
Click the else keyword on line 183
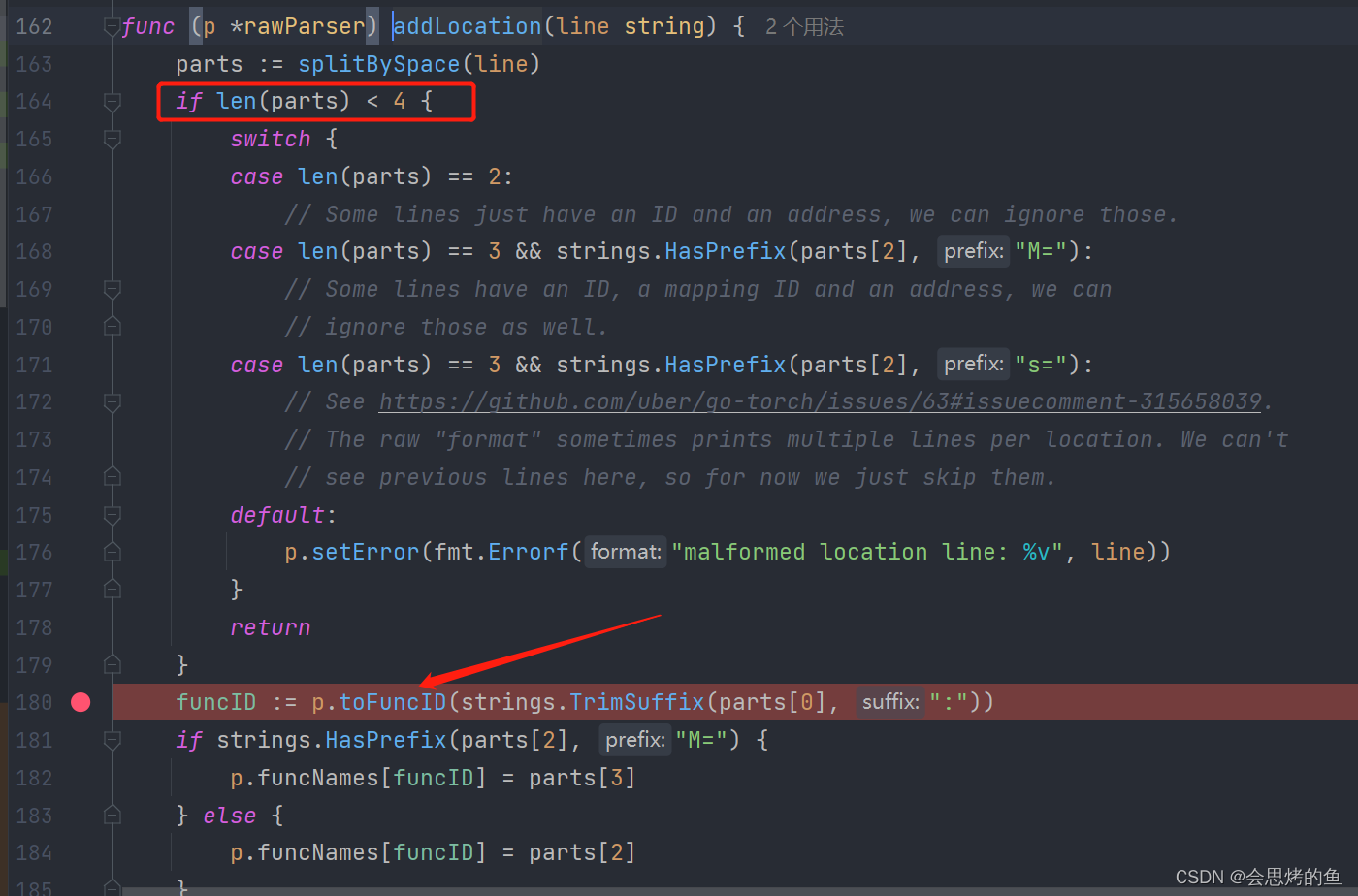pos(230,816)
